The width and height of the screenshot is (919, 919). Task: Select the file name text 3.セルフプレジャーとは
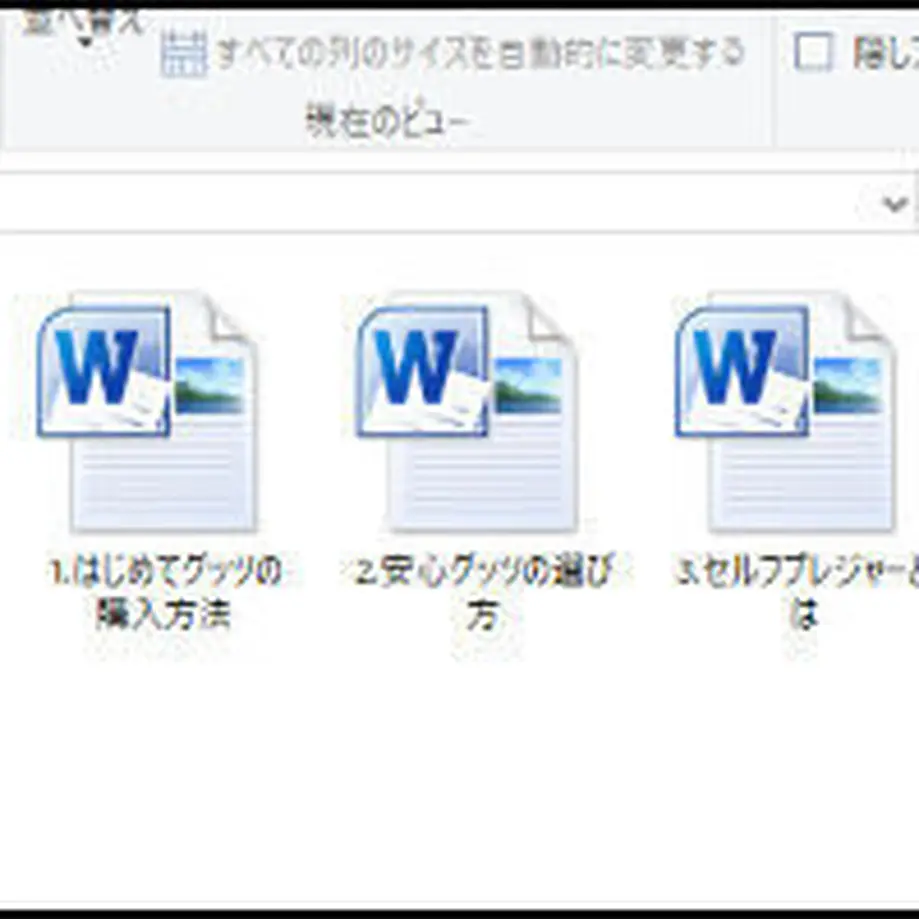[x=797, y=592]
